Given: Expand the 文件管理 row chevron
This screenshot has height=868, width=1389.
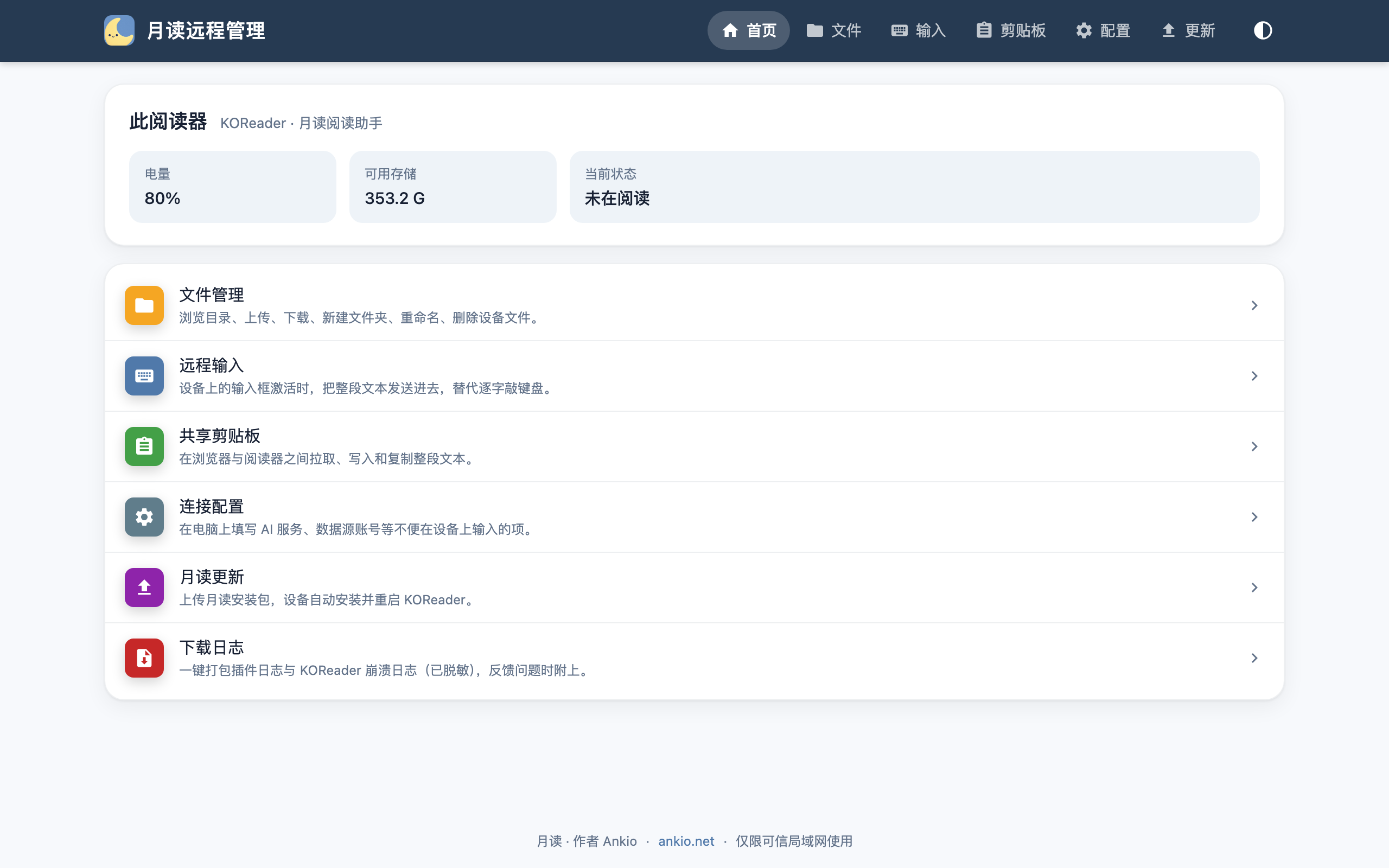Looking at the screenshot, I should [1254, 305].
